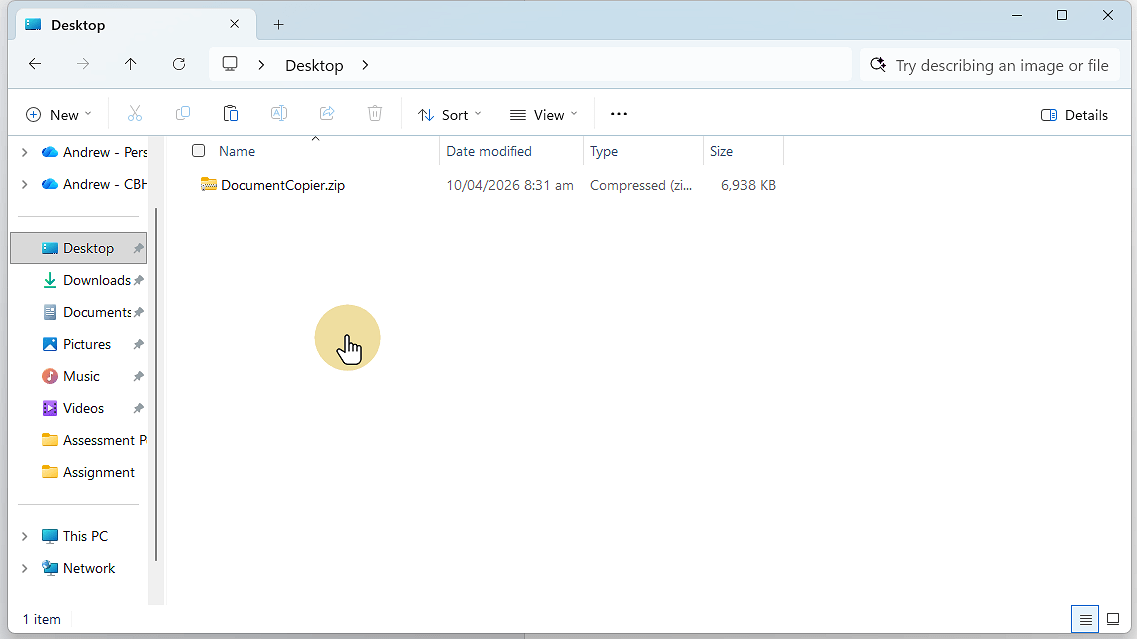Screen dimensions: 1137x639
Task: Open the View options dropdown
Action: [x=543, y=114]
